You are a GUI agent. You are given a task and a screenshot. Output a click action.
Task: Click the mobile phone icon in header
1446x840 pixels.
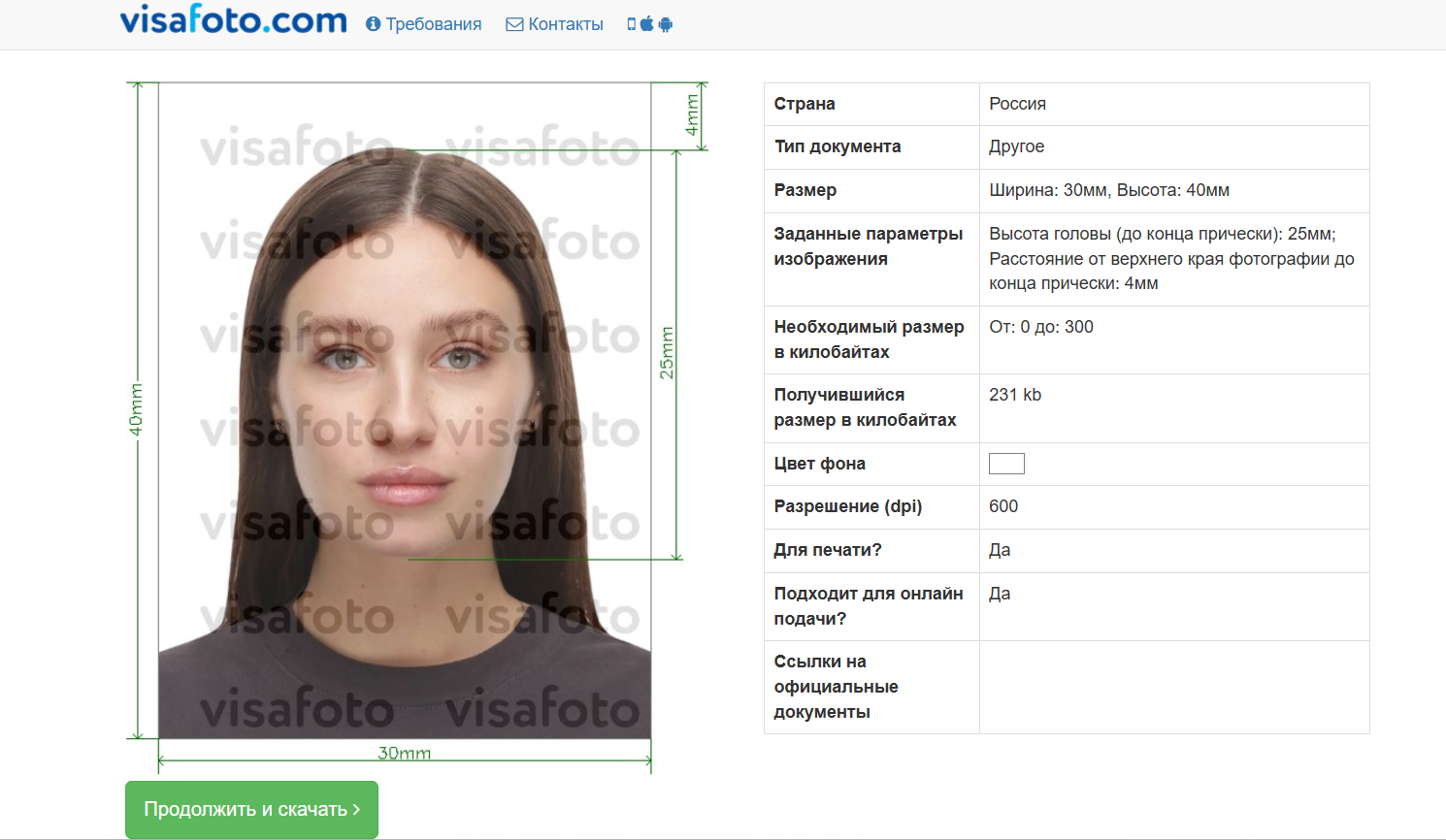[632, 24]
